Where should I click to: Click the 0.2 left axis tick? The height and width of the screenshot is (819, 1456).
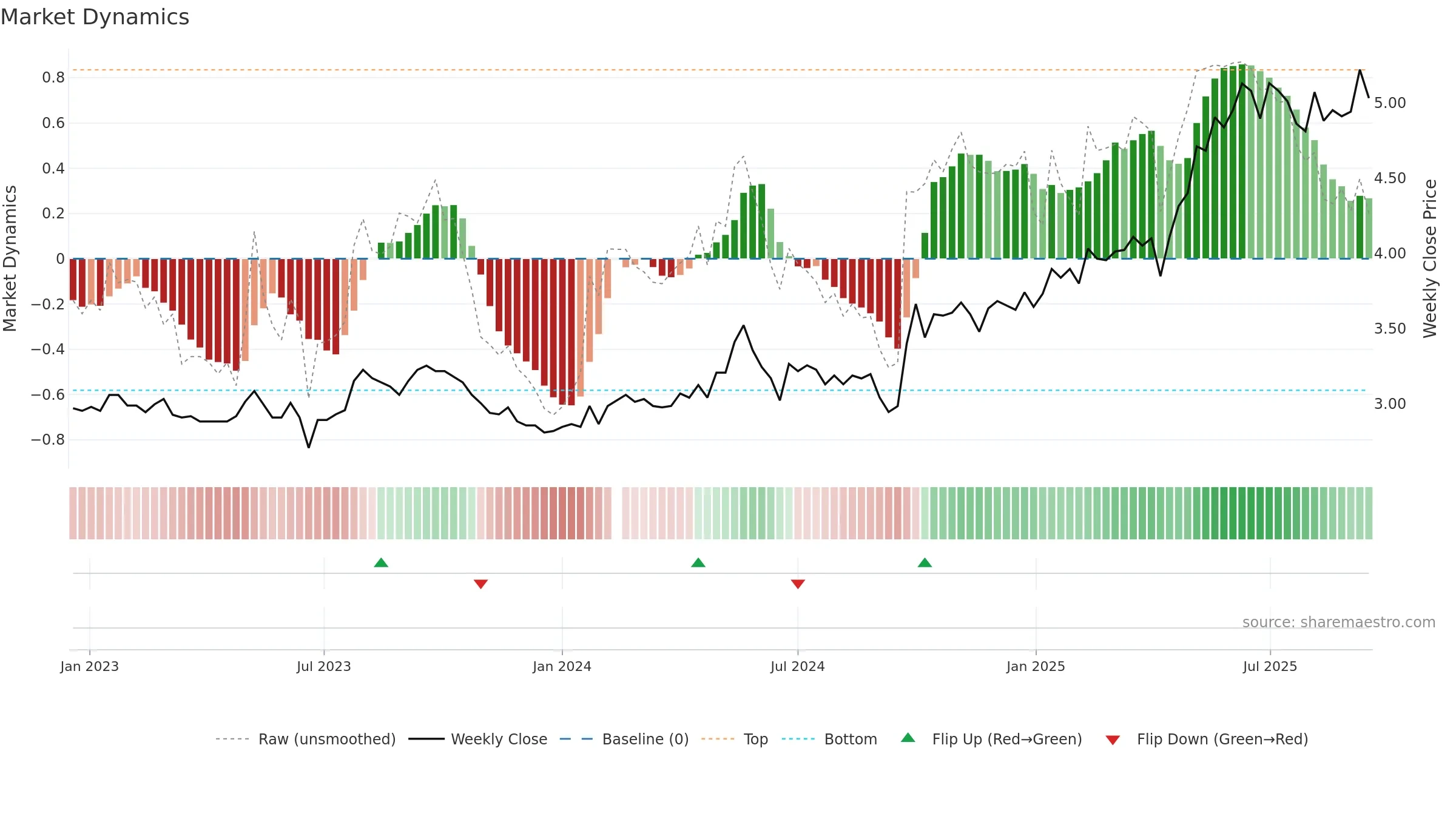(53, 214)
